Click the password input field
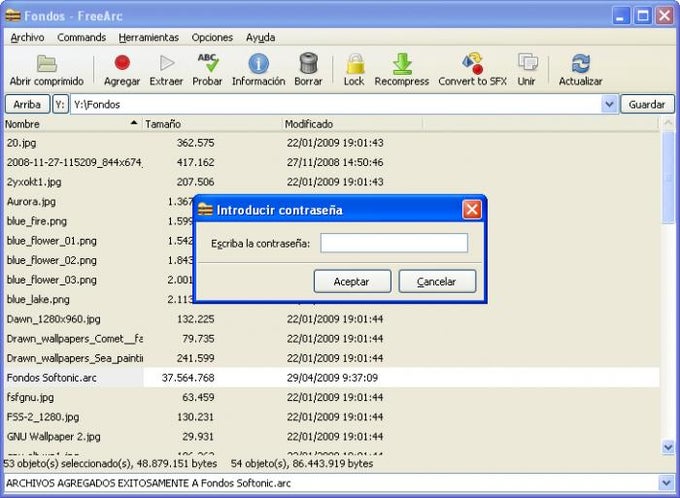This screenshot has height=498, width=680. (x=394, y=243)
